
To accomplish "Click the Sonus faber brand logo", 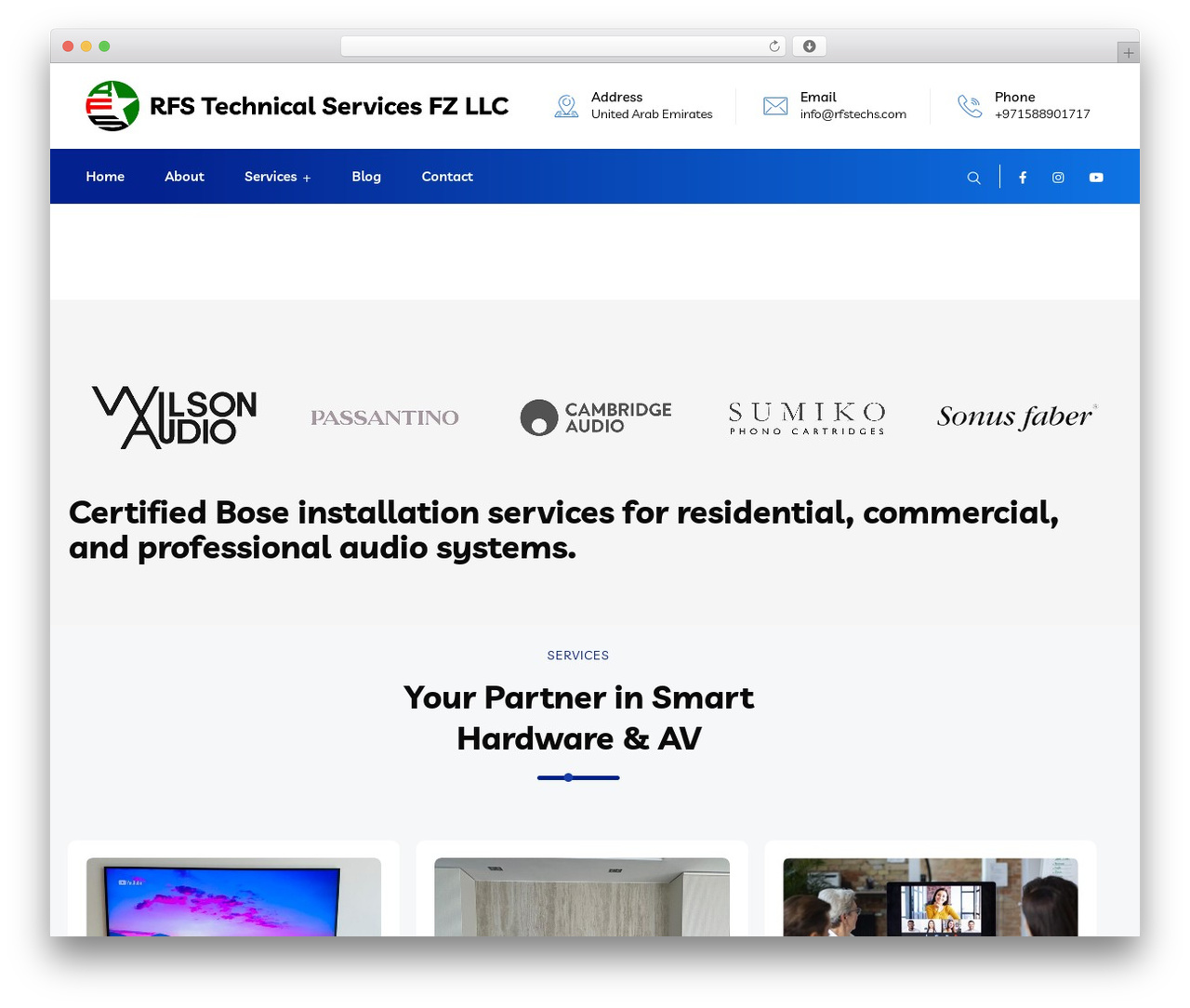I will (x=1017, y=416).
